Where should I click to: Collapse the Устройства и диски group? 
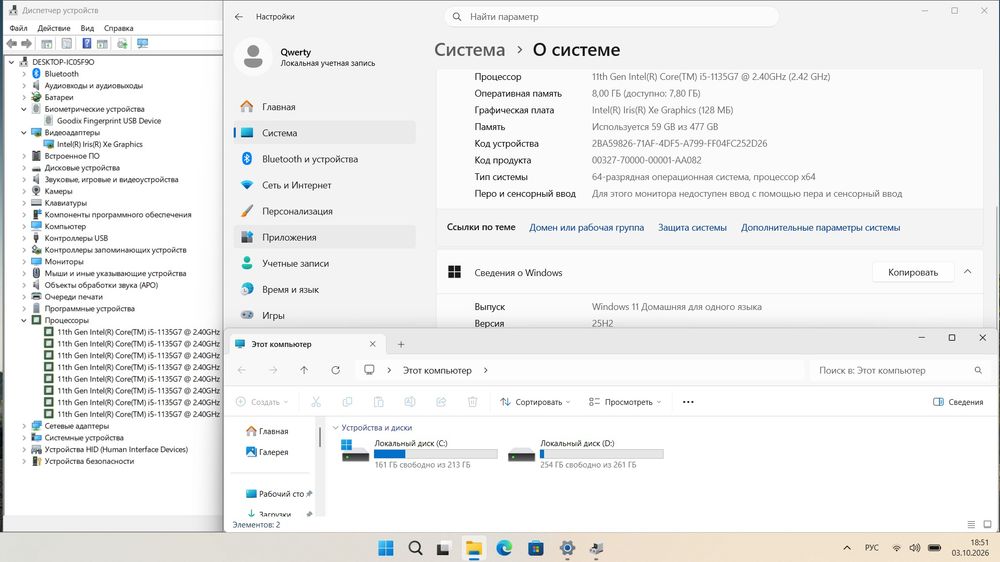coord(335,427)
